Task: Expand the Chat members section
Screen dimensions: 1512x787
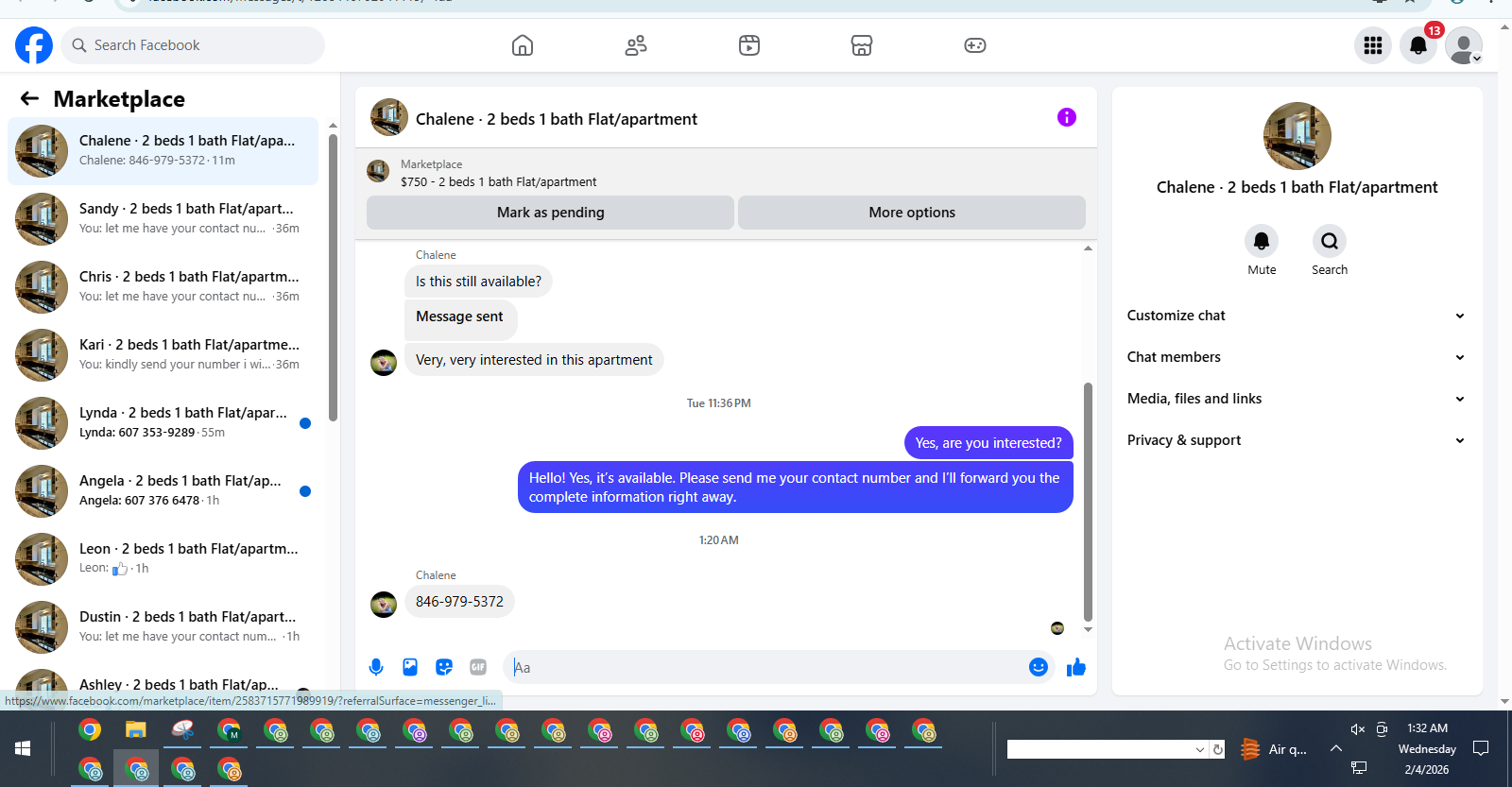Action: (1297, 357)
